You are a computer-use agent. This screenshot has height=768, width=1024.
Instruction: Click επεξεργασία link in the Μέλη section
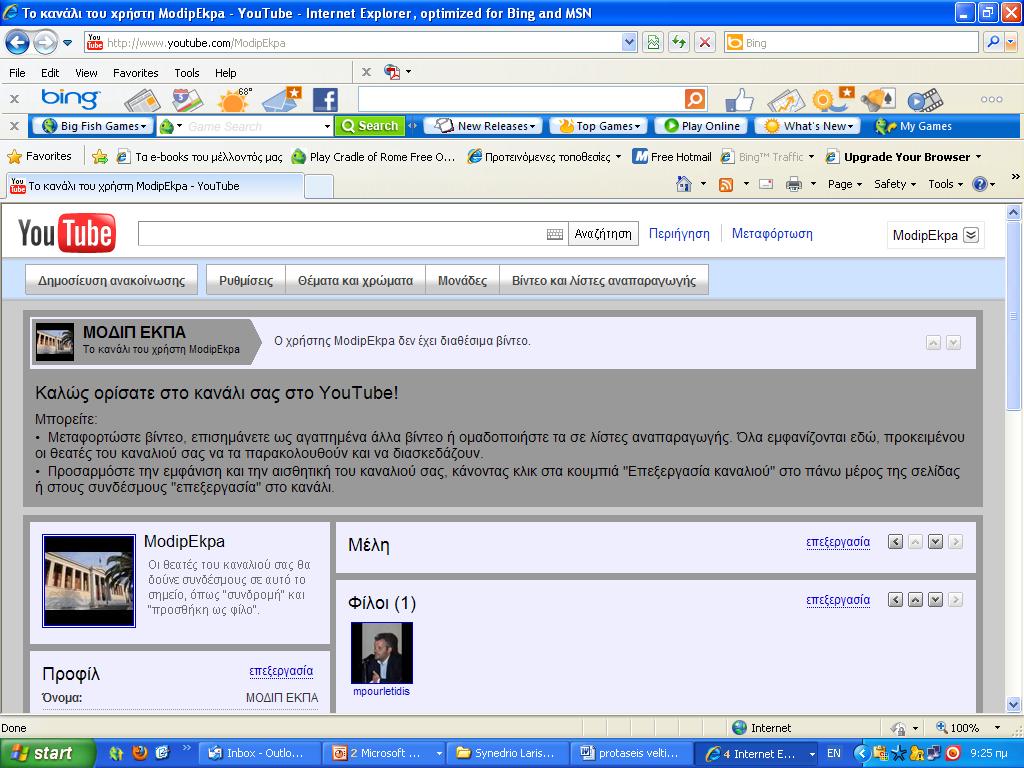click(x=838, y=541)
